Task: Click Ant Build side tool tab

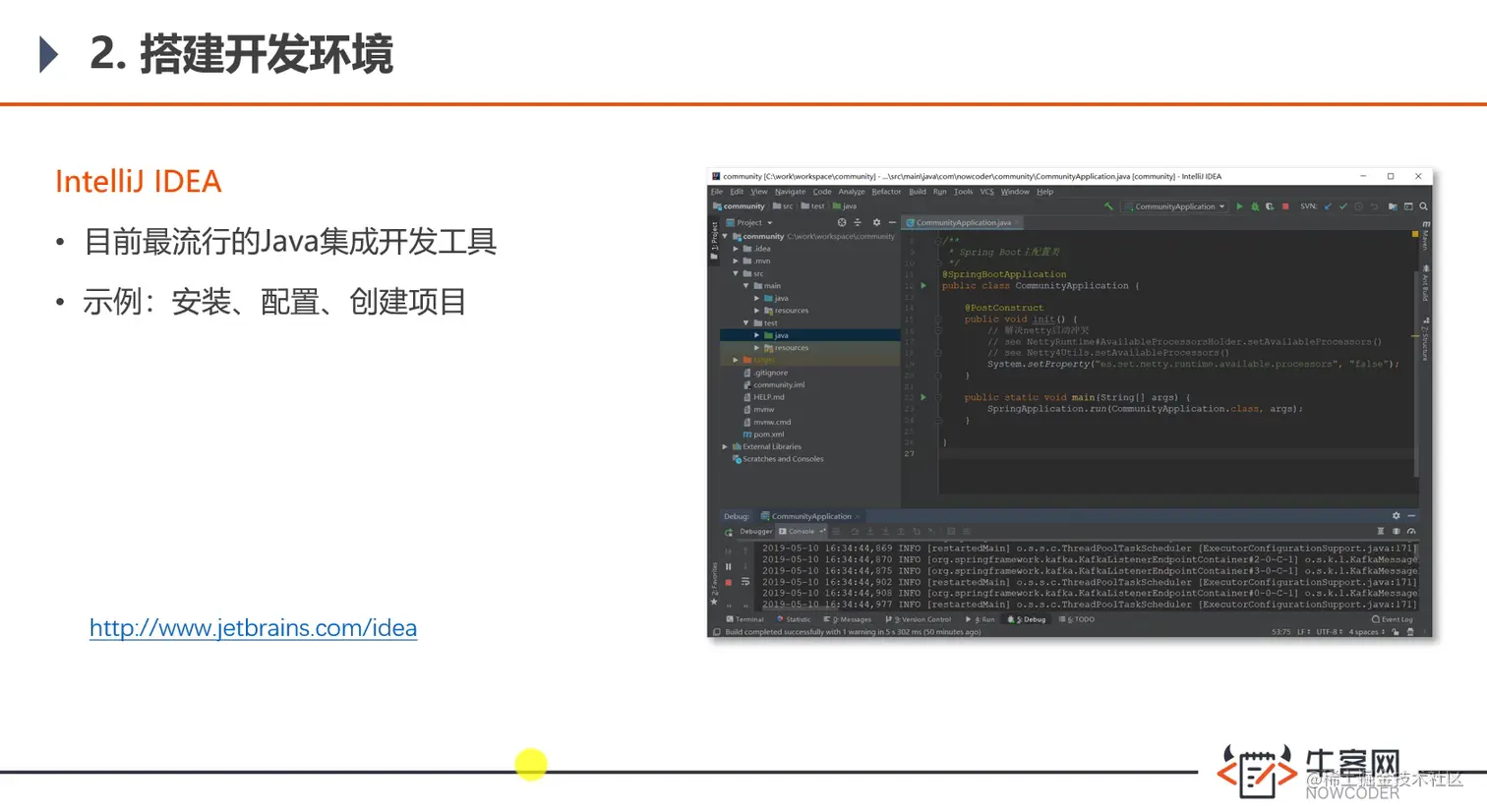Action: [x=1425, y=283]
